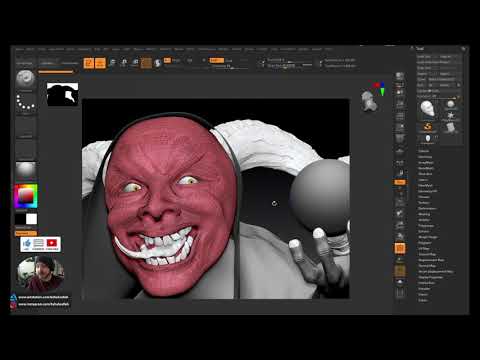This screenshot has height=360, width=480.
Task: Click the Frame icon on the right shelf
Action: pos(400,203)
